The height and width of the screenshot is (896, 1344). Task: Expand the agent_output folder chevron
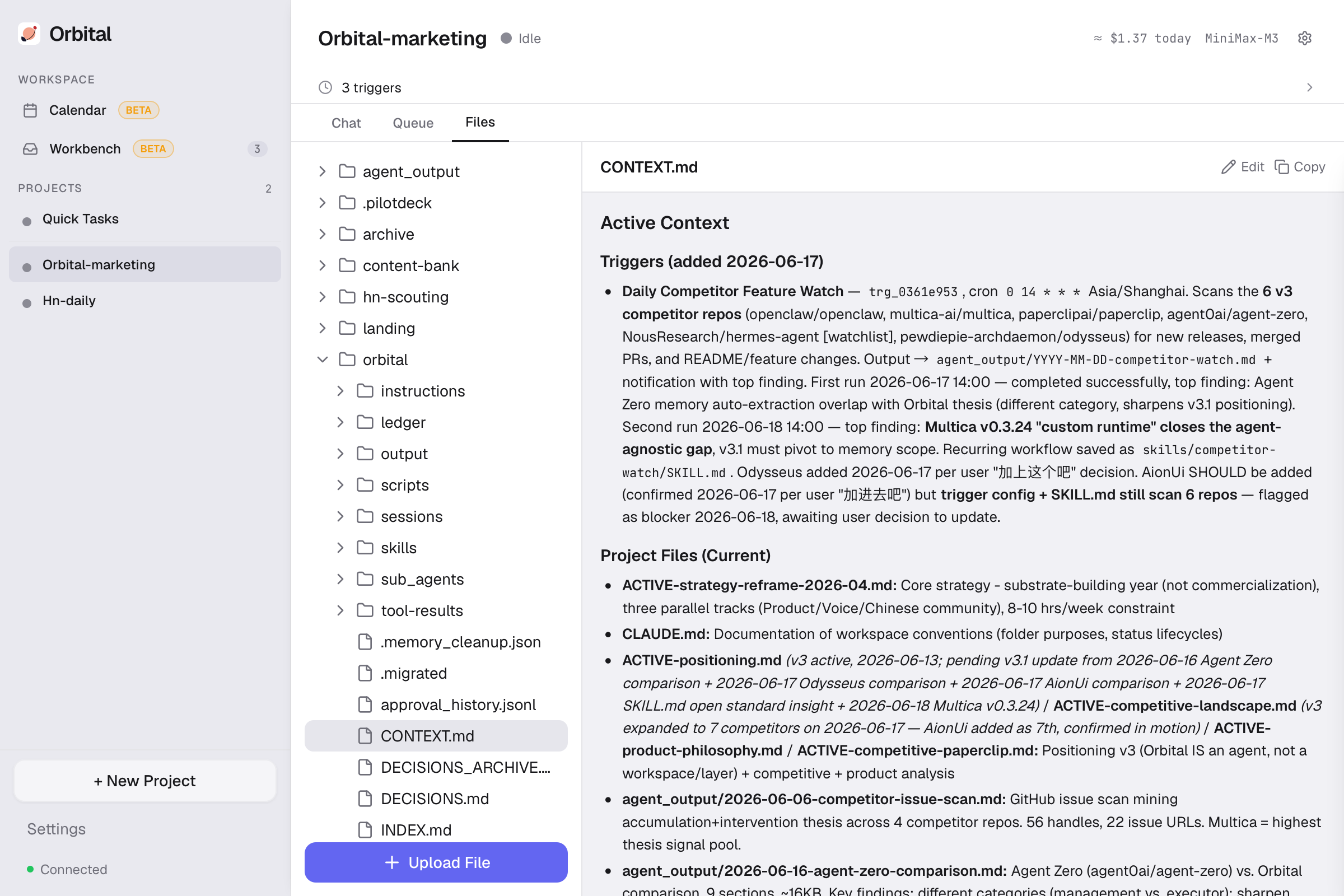click(323, 171)
